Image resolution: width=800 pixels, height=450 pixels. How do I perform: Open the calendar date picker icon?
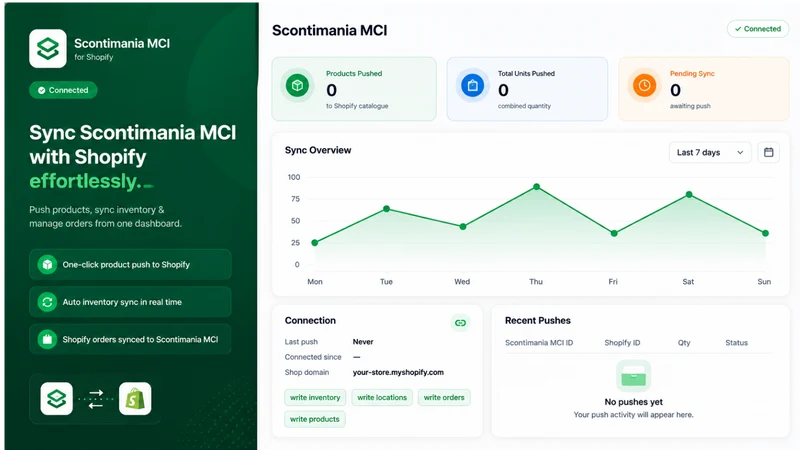[768, 153]
